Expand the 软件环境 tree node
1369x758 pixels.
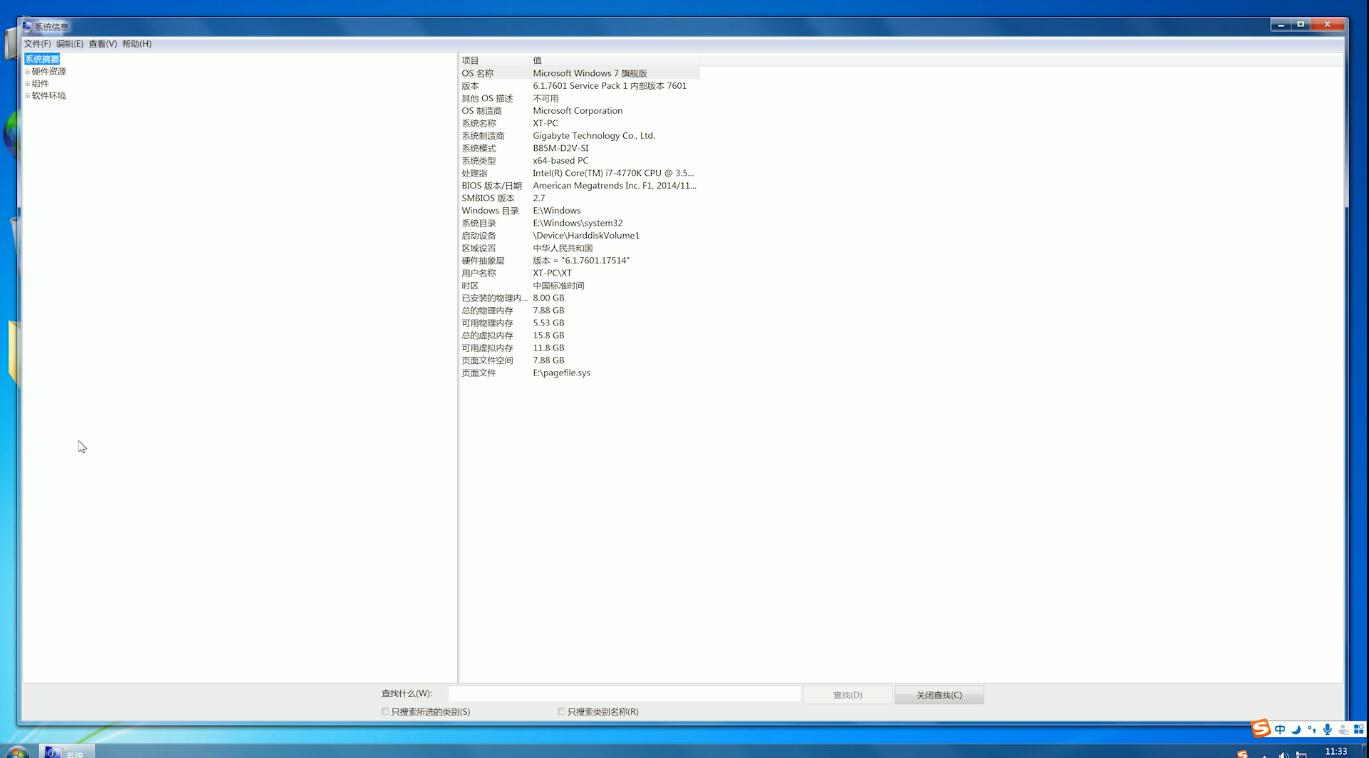point(28,96)
